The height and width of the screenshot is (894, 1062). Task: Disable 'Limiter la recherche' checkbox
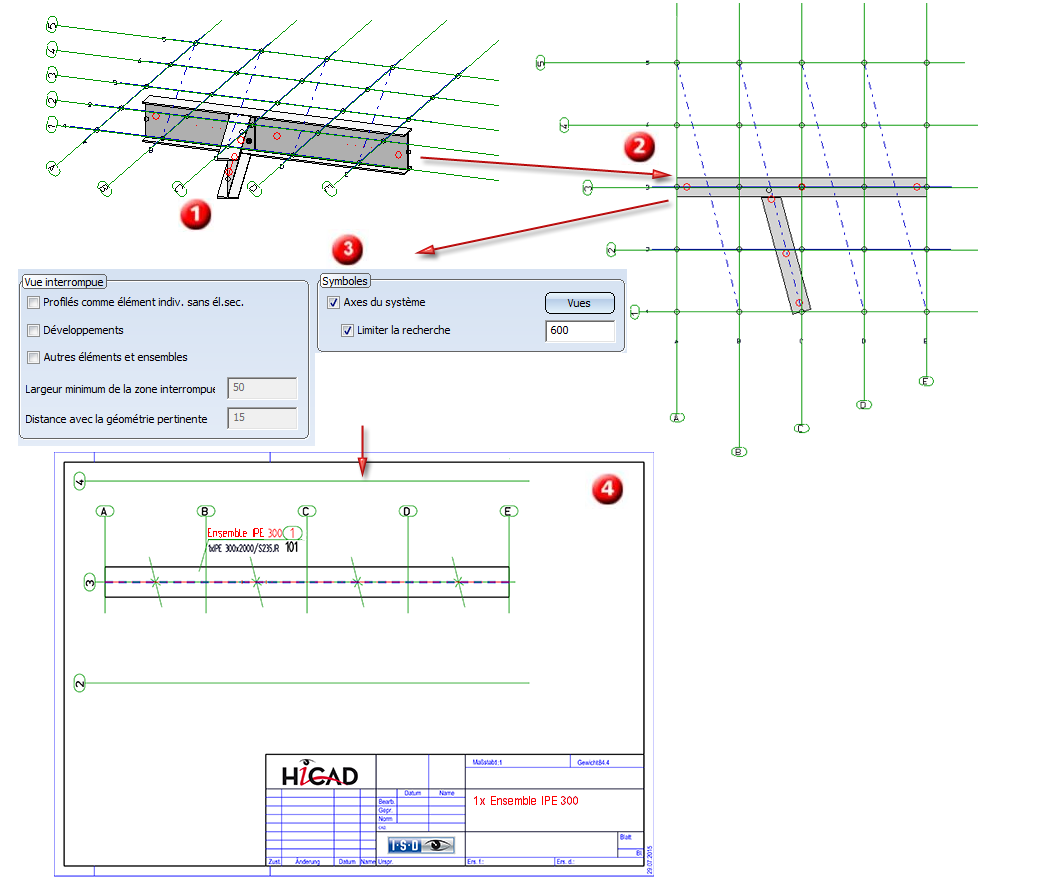click(348, 330)
